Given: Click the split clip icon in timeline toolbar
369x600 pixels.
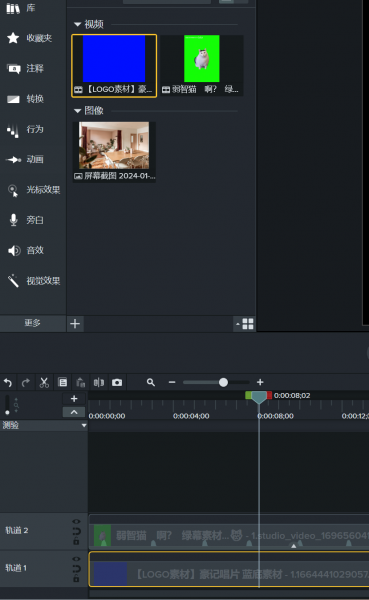Looking at the screenshot, I should (99, 382).
